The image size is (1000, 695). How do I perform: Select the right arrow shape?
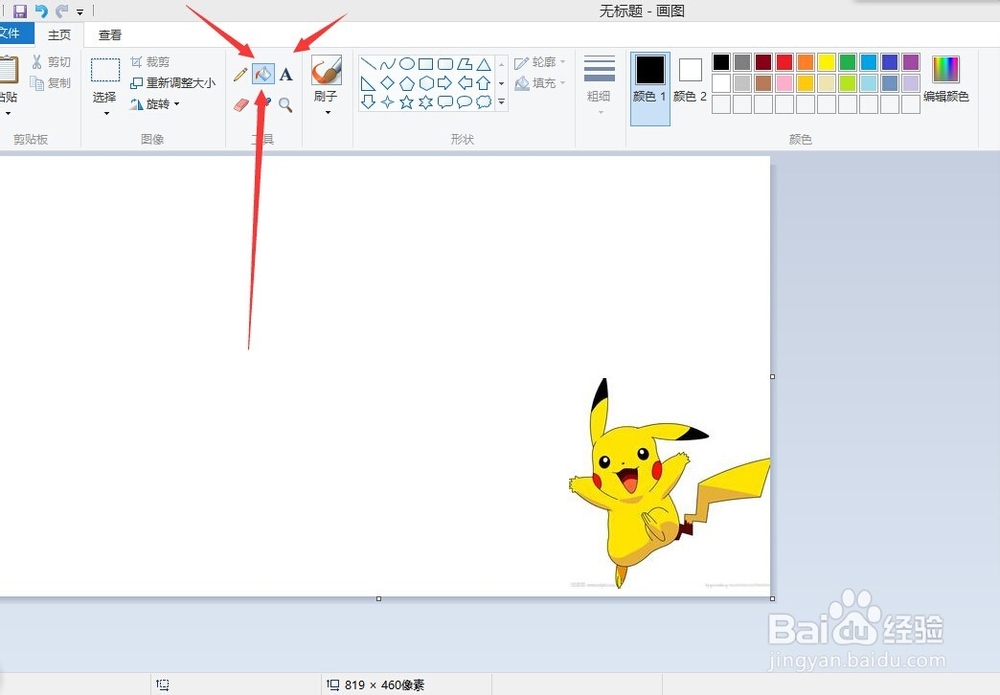(x=445, y=83)
